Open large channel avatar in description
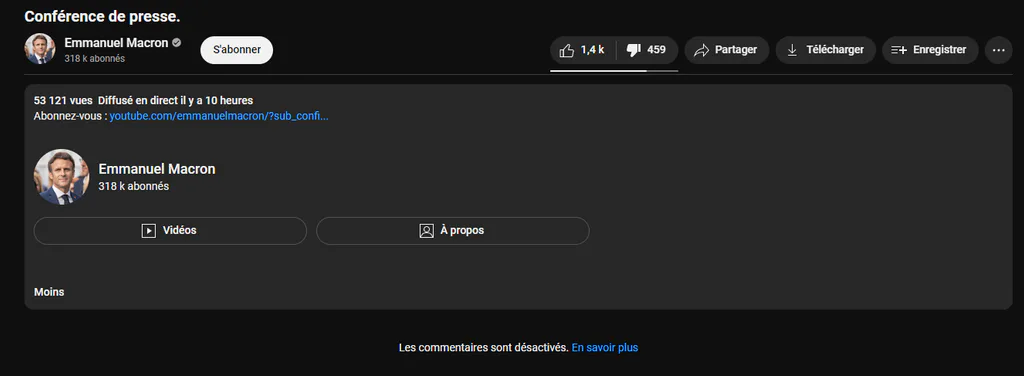Image resolution: width=1024 pixels, height=376 pixels. click(61, 177)
